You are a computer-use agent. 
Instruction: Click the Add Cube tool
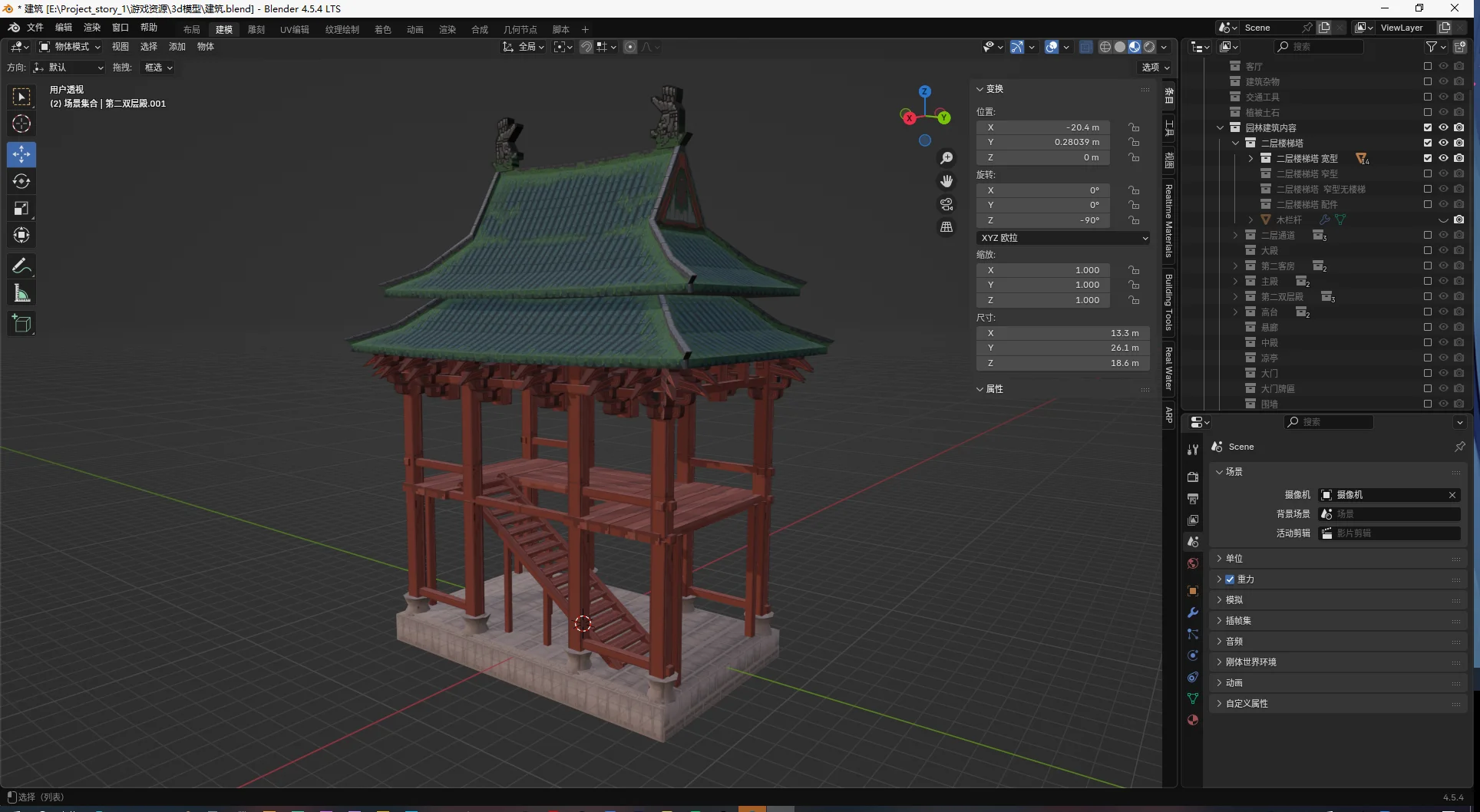21,324
